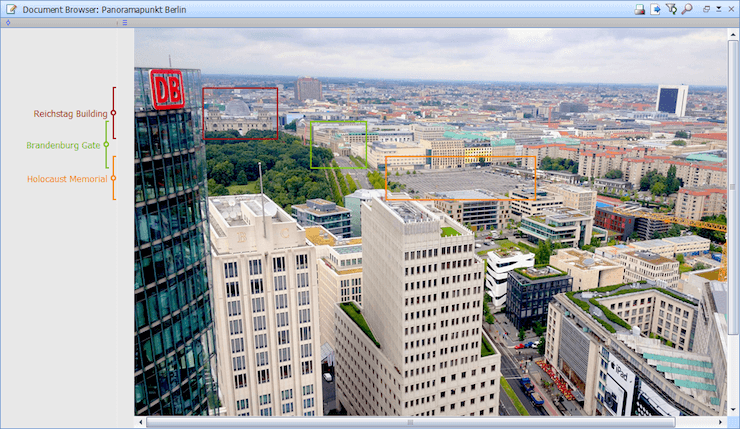Undock the Document Browser window
740x429 pixels.
[x=706, y=9]
